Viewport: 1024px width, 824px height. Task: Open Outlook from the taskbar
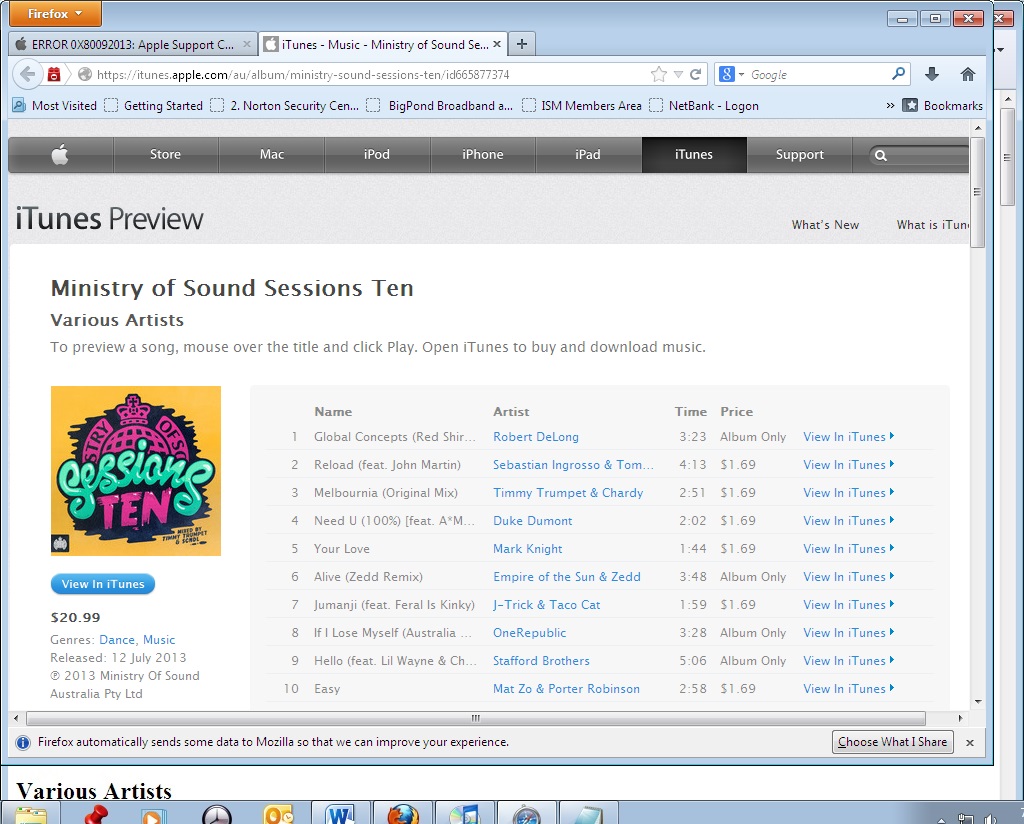point(279,816)
